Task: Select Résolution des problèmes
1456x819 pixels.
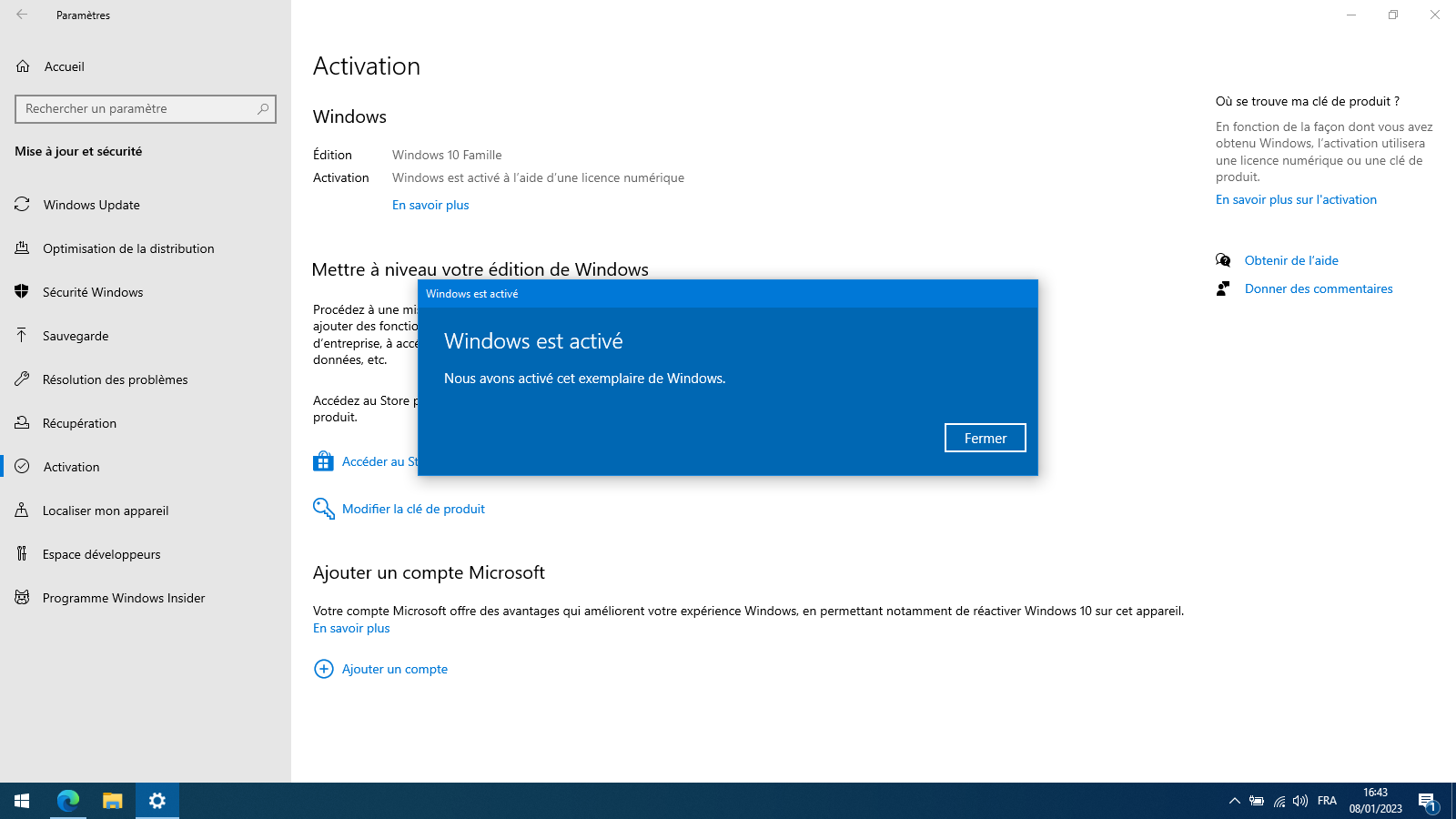Action: 146,379
